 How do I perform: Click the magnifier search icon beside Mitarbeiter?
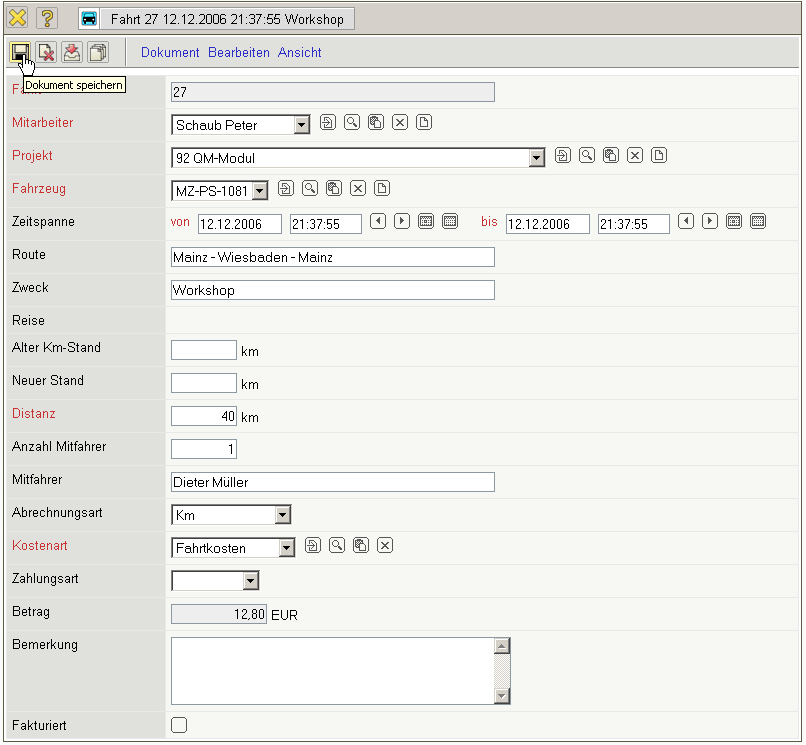[352, 123]
